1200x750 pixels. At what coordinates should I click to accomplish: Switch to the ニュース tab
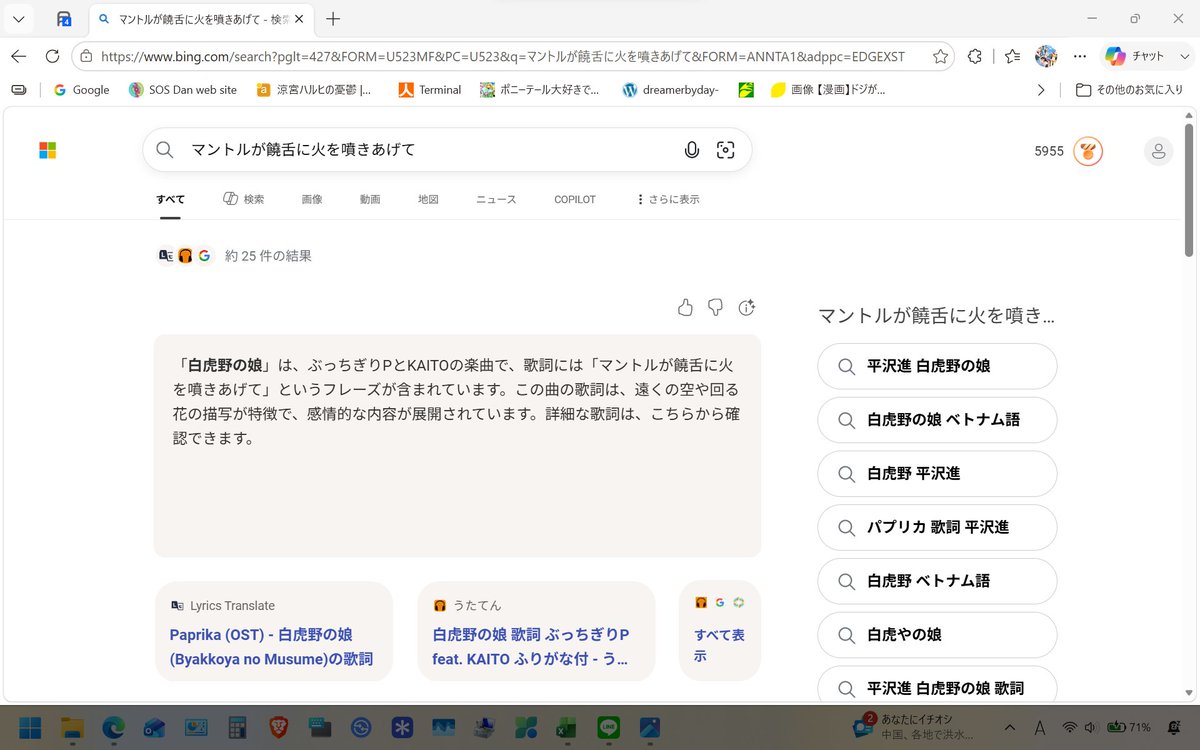[x=496, y=200]
